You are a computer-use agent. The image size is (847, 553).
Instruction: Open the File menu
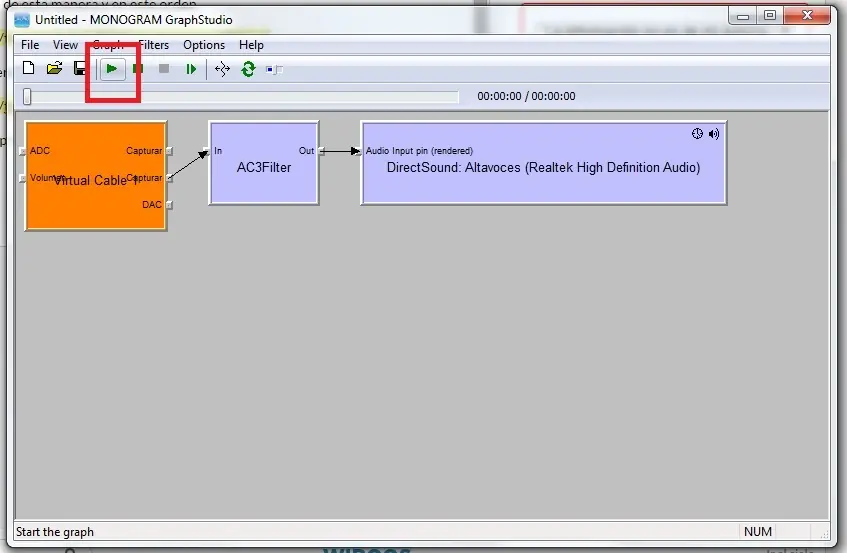[x=30, y=45]
